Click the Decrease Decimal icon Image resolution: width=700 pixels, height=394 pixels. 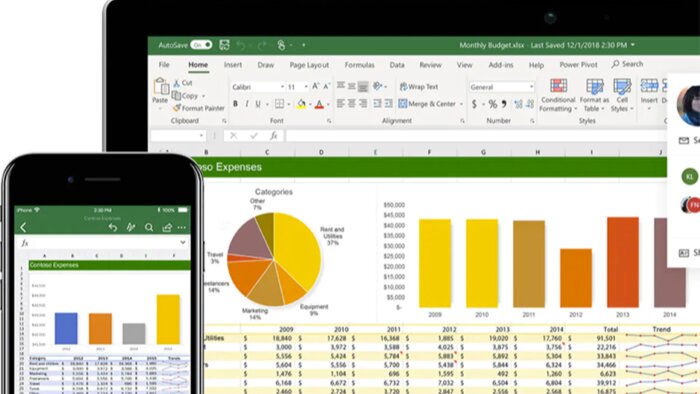pos(530,104)
